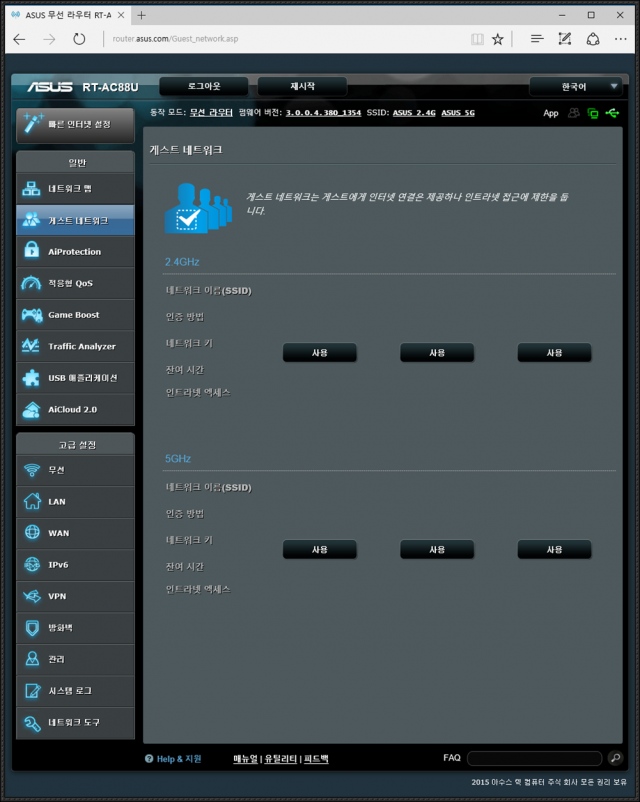Open LAN house icon
Viewport: 640px width, 802px height.
point(32,501)
